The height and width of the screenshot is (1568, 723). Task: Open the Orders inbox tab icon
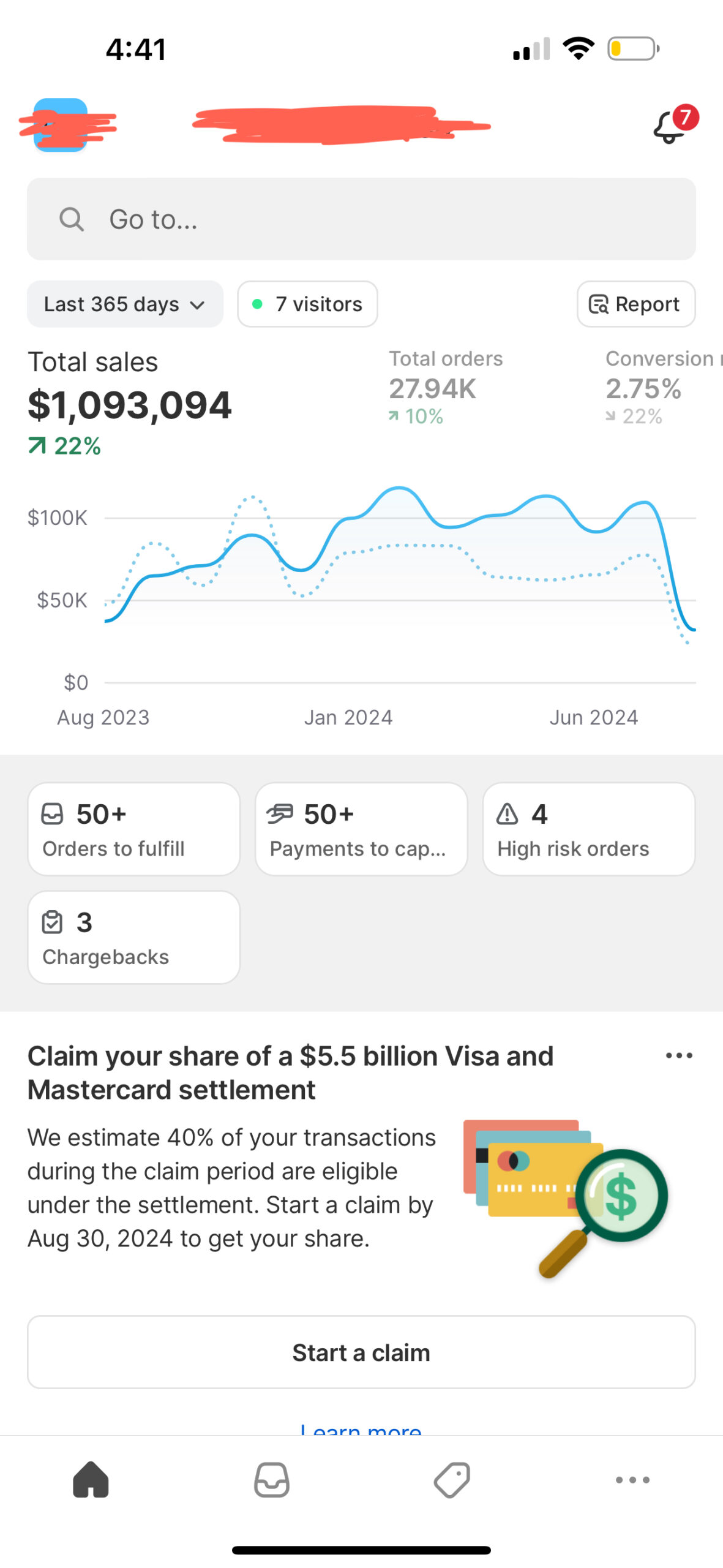pyautogui.click(x=272, y=1480)
